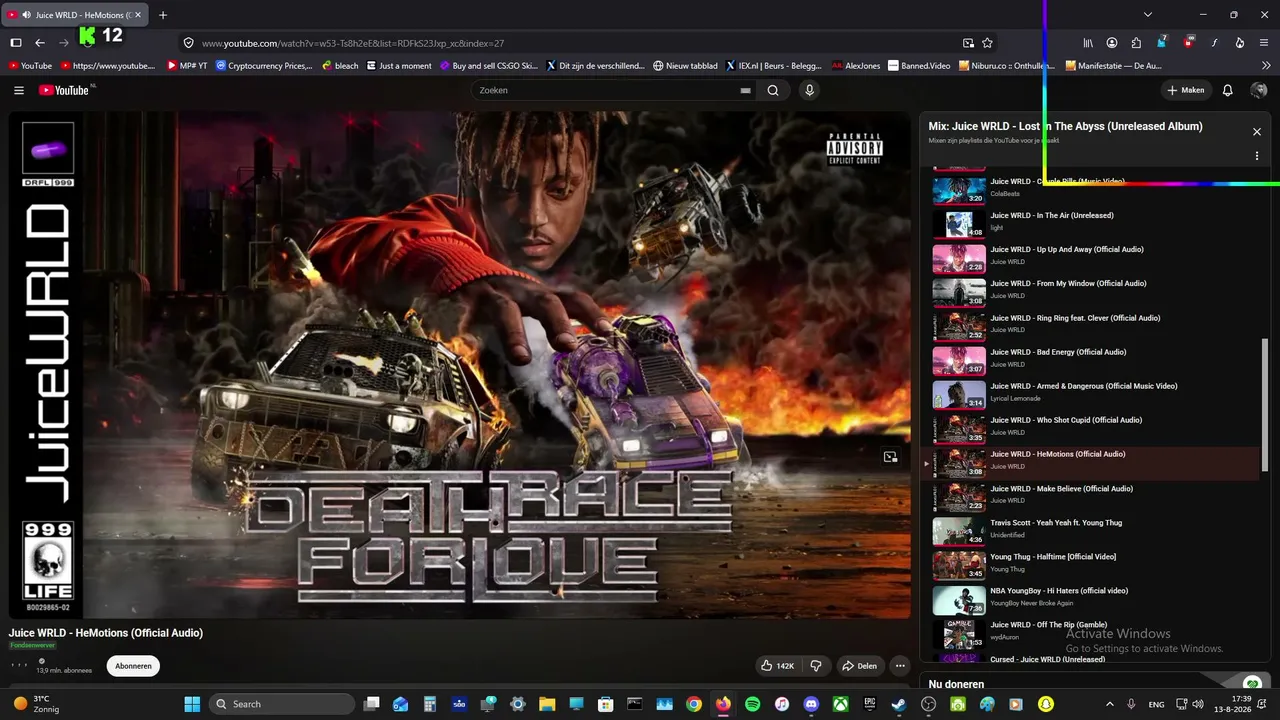Open Steam from the taskbar
1280x720 pixels.
coord(899,704)
